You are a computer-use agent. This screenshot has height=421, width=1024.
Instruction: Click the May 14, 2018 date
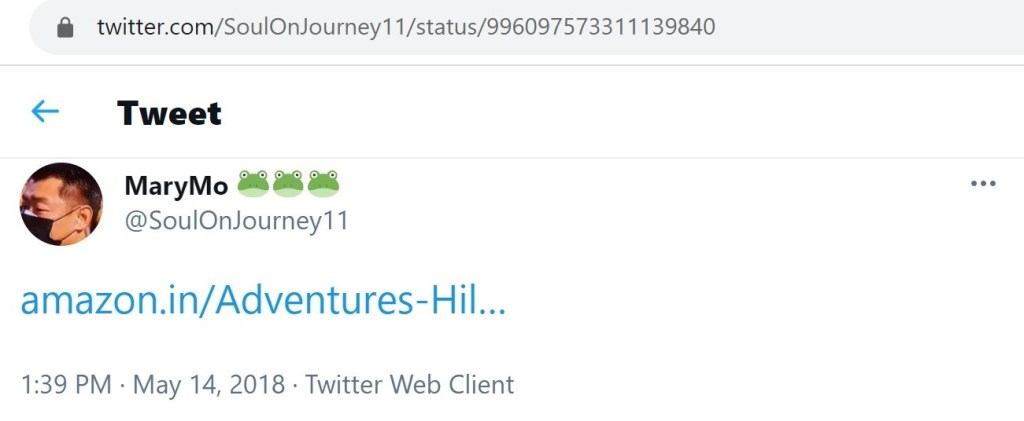pyautogui.click(x=209, y=384)
